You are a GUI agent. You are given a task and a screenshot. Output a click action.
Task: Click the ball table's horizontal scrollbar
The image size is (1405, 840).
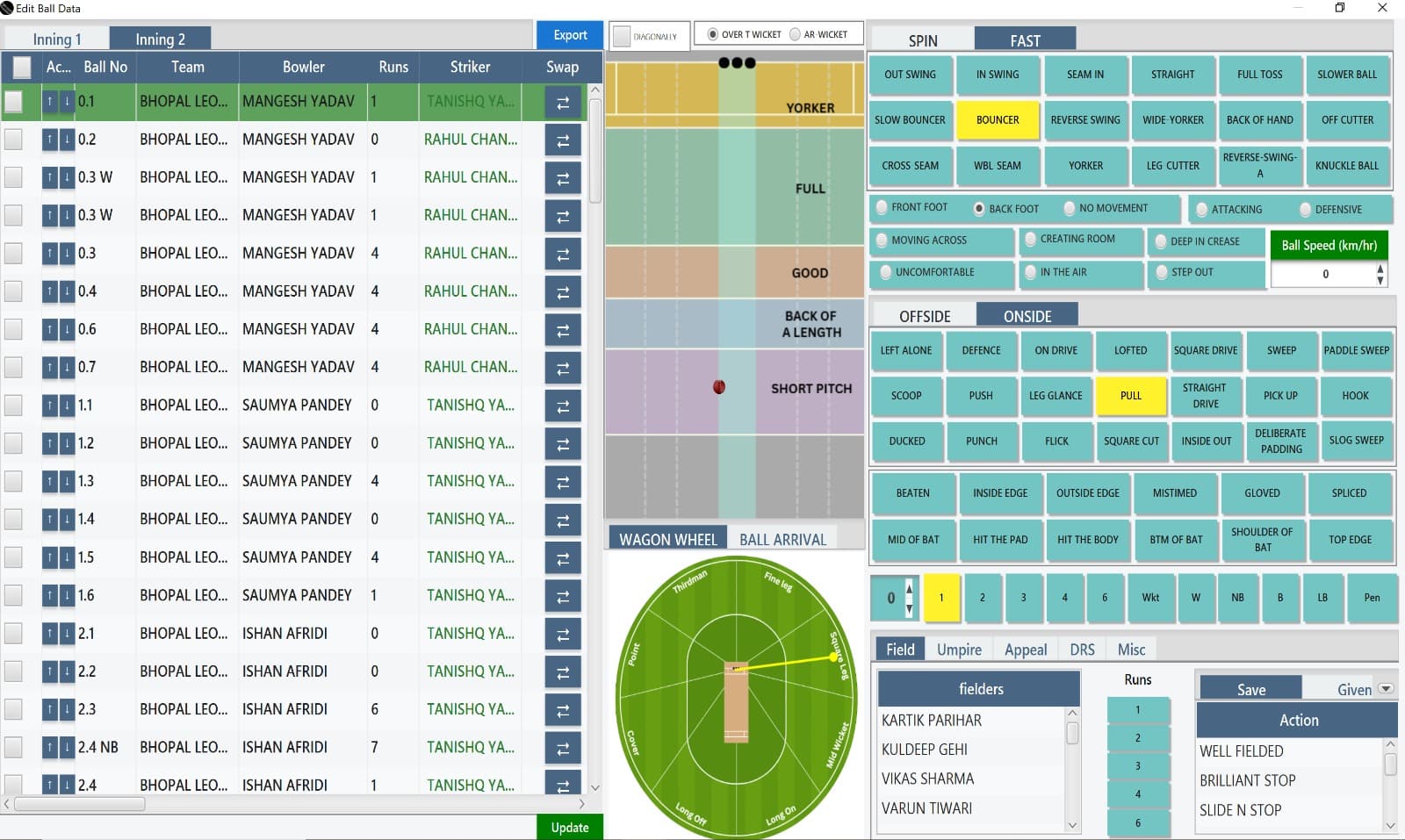pos(79,804)
